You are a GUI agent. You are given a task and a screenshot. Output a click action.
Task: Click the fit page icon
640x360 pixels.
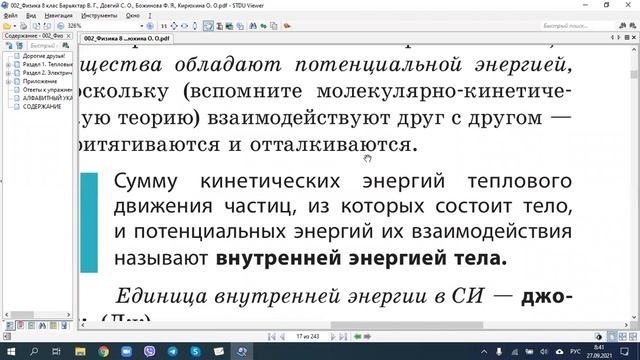174,26
